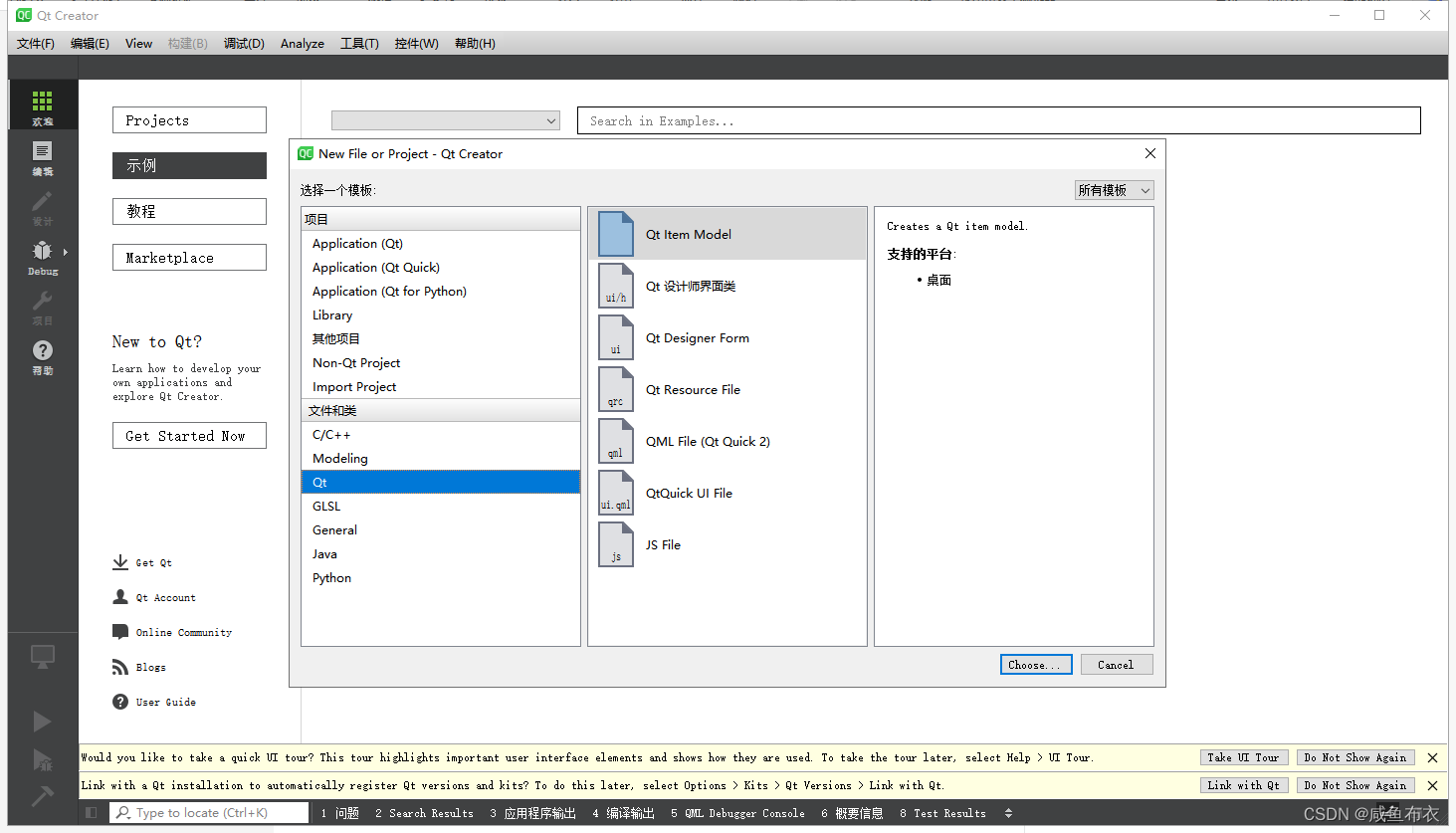The image size is (1456, 833).
Task: Click the green Run play icon
Action: coord(42,722)
